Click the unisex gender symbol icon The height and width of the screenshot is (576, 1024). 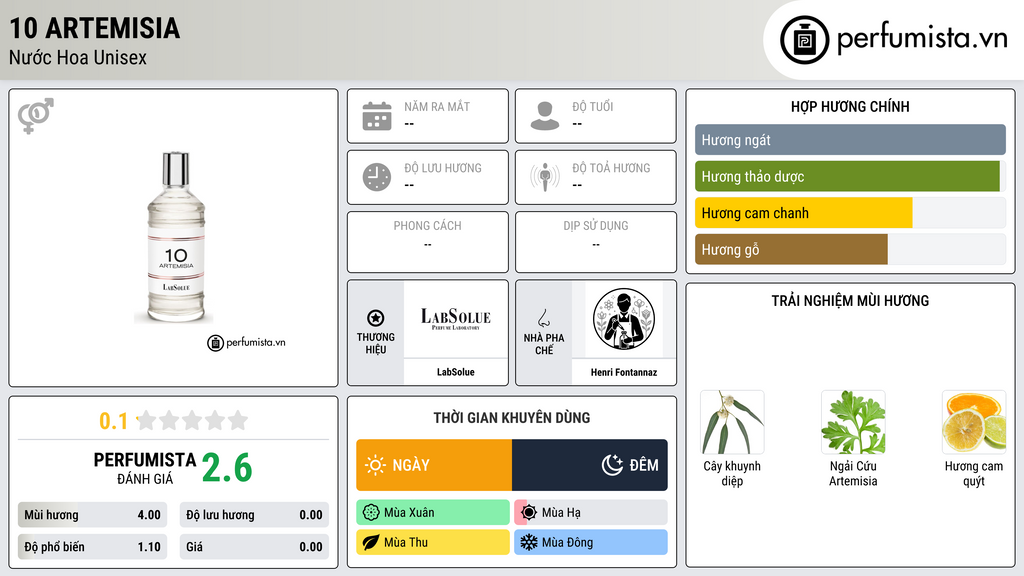35,116
